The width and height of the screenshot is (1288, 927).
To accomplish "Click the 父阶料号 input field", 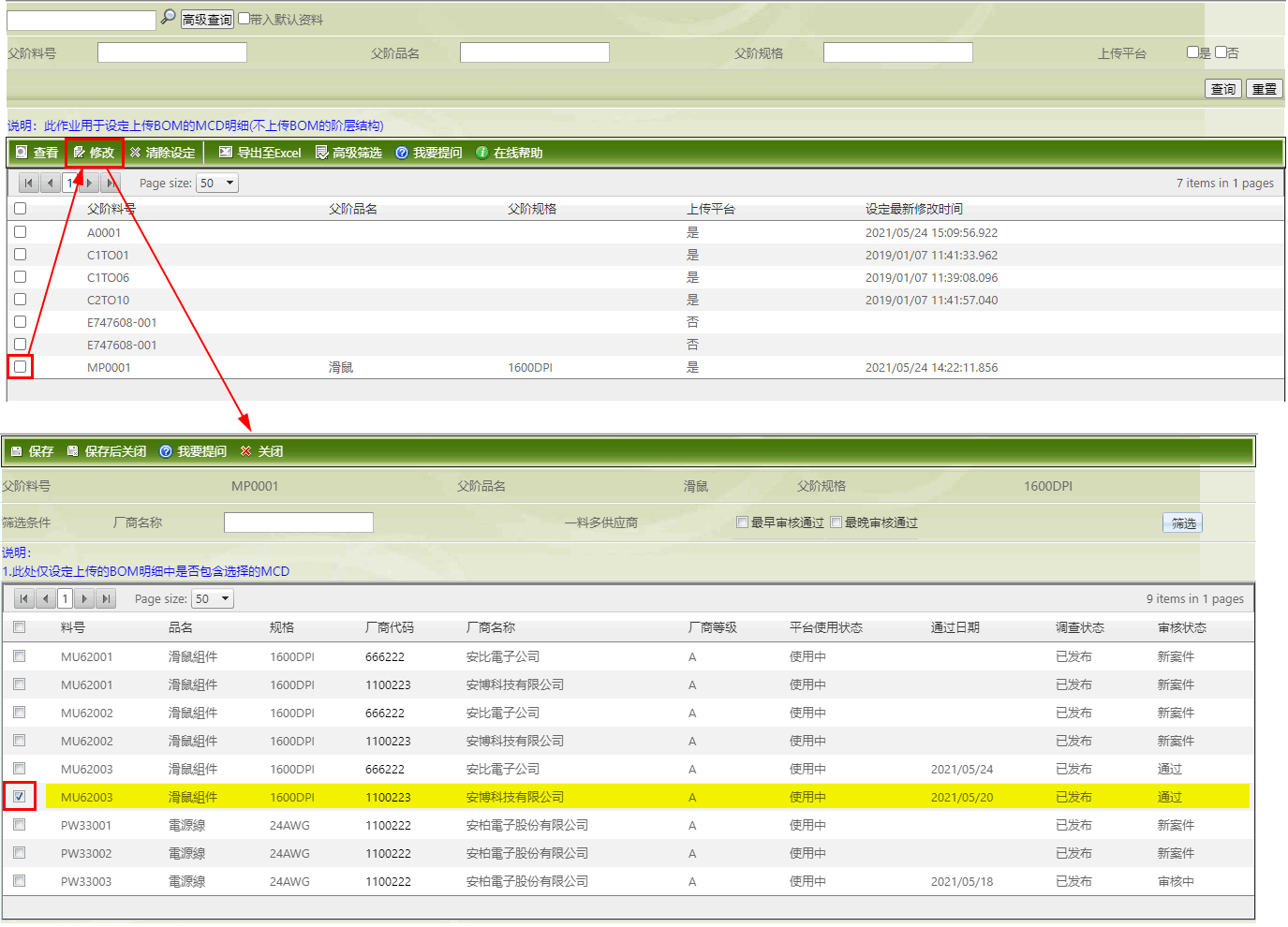I will [172, 52].
